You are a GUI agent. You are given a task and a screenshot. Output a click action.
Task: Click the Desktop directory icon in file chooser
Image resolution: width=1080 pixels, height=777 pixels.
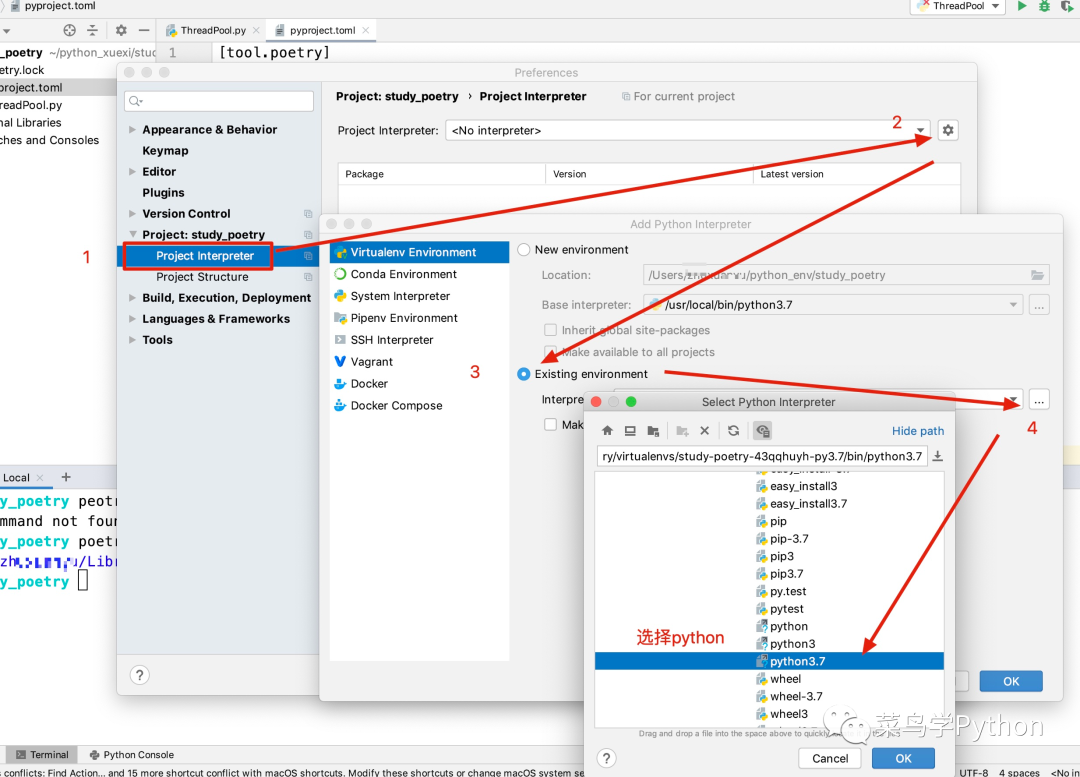click(x=630, y=431)
